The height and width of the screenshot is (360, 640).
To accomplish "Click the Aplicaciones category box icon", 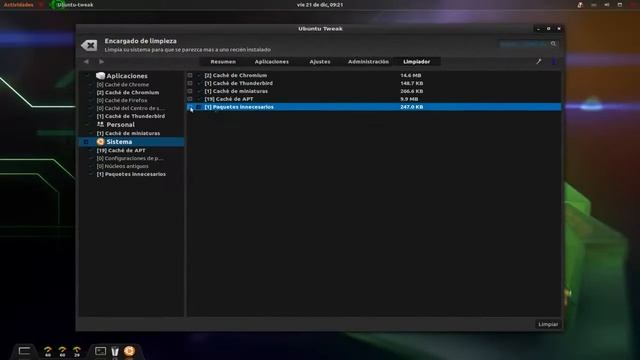I will click(100, 76).
